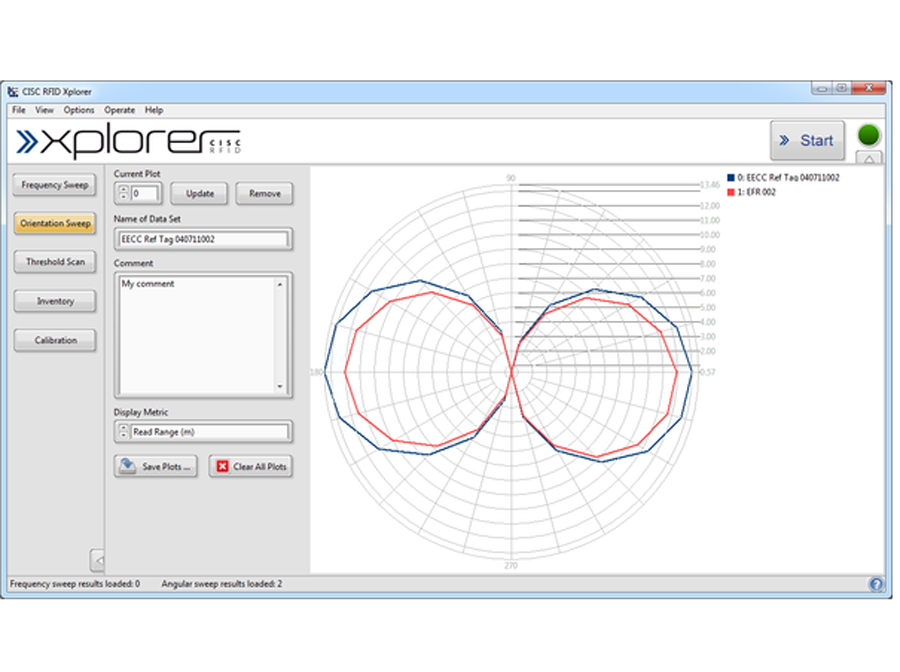The width and height of the screenshot is (900, 672).
Task: Click the floppy disk icon on Save Plots
Action: (x=127, y=466)
